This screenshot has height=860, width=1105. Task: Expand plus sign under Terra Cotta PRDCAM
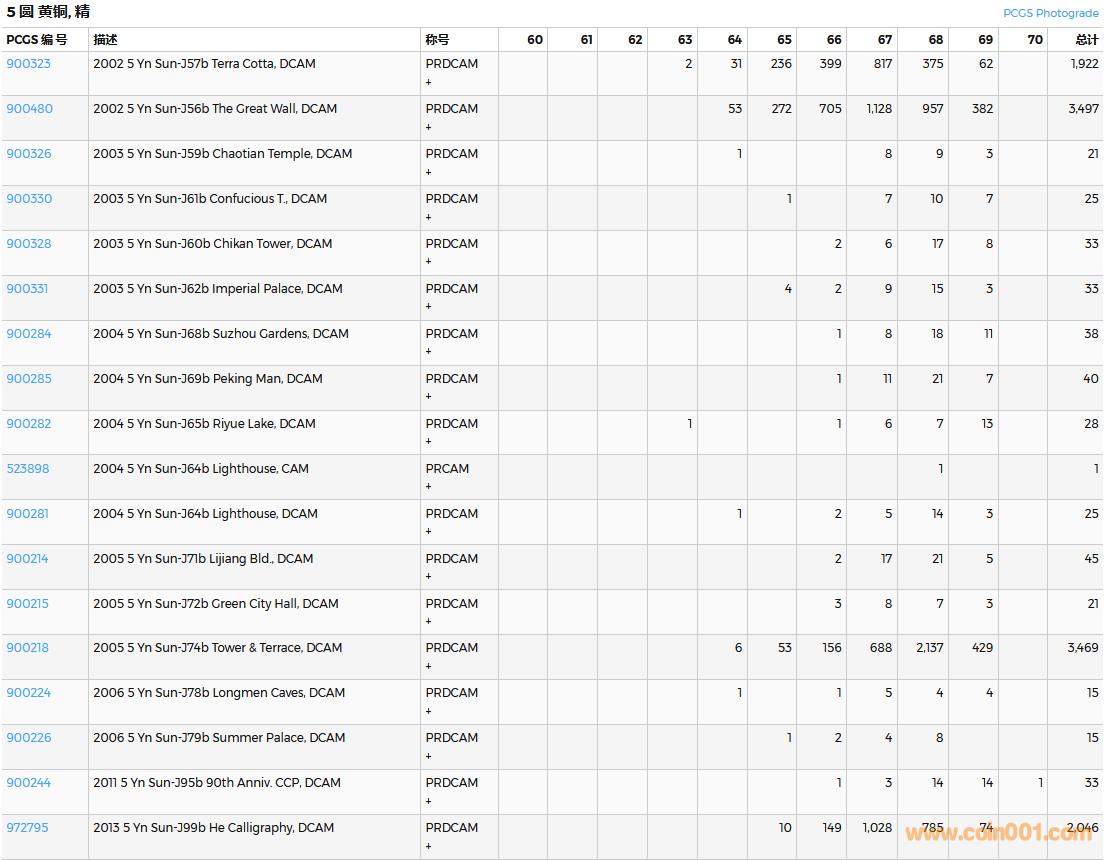point(429,82)
